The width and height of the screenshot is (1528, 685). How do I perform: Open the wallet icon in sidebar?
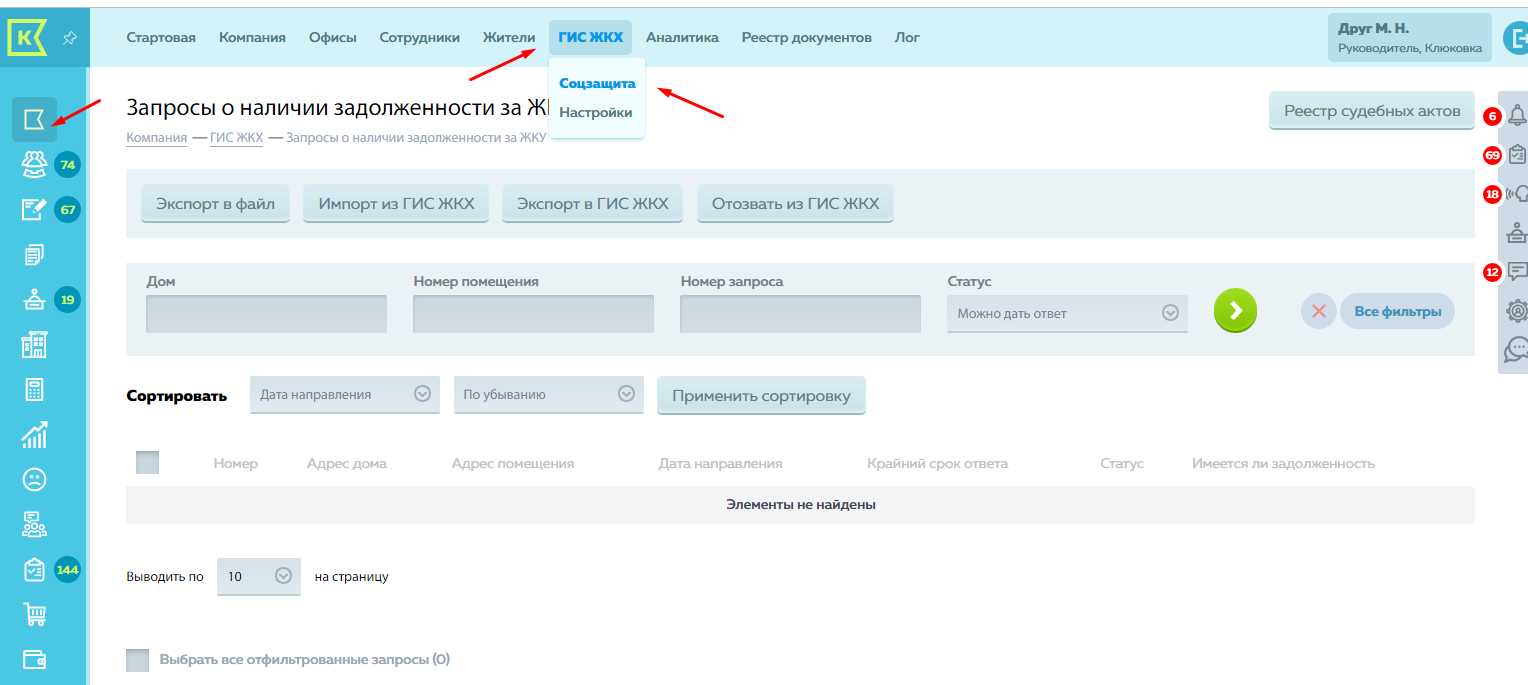click(x=34, y=659)
